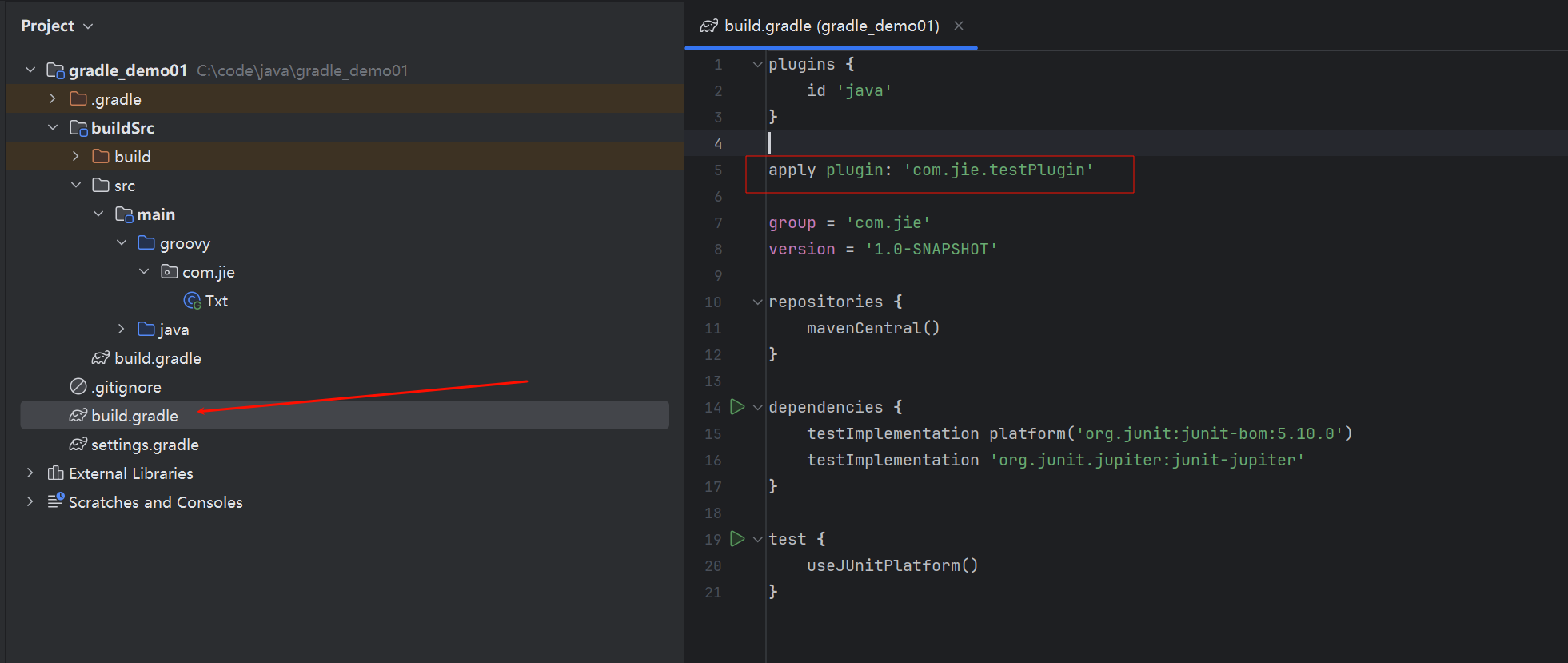Click the buildSrc module folder icon

coord(78,128)
